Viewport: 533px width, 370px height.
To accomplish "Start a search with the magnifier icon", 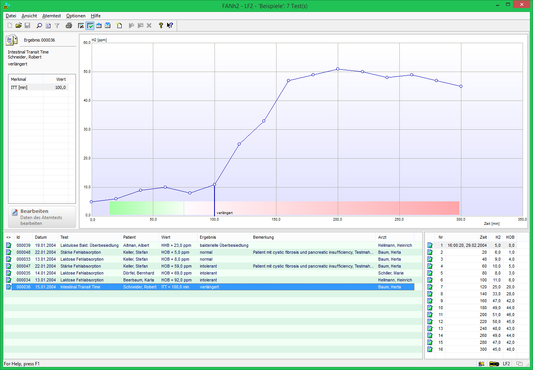I will pyautogui.click(x=39, y=26).
